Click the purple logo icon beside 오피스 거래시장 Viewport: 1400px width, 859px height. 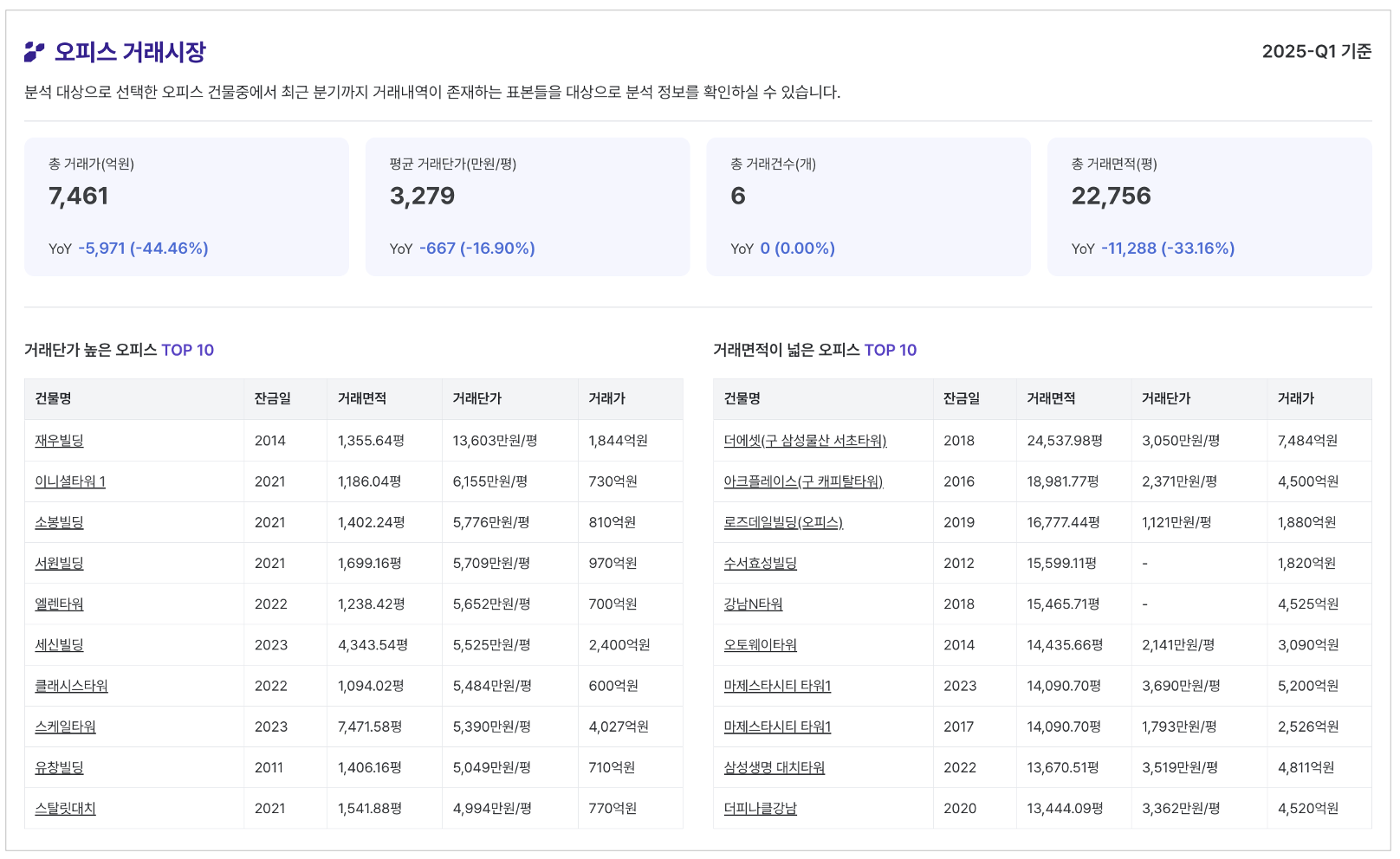pyautogui.click(x=34, y=52)
